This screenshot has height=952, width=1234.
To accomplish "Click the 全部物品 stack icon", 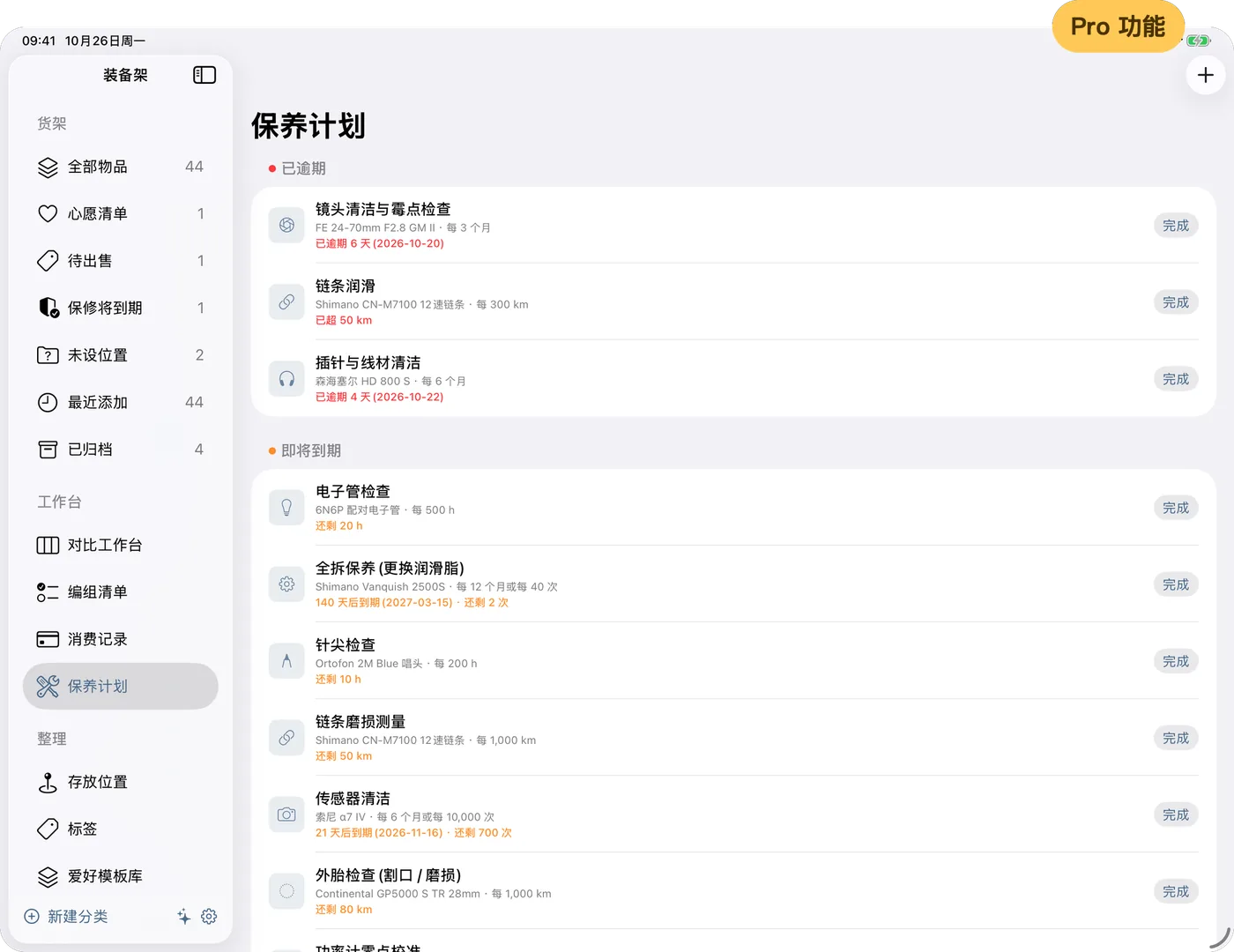I will [x=48, y=167].
